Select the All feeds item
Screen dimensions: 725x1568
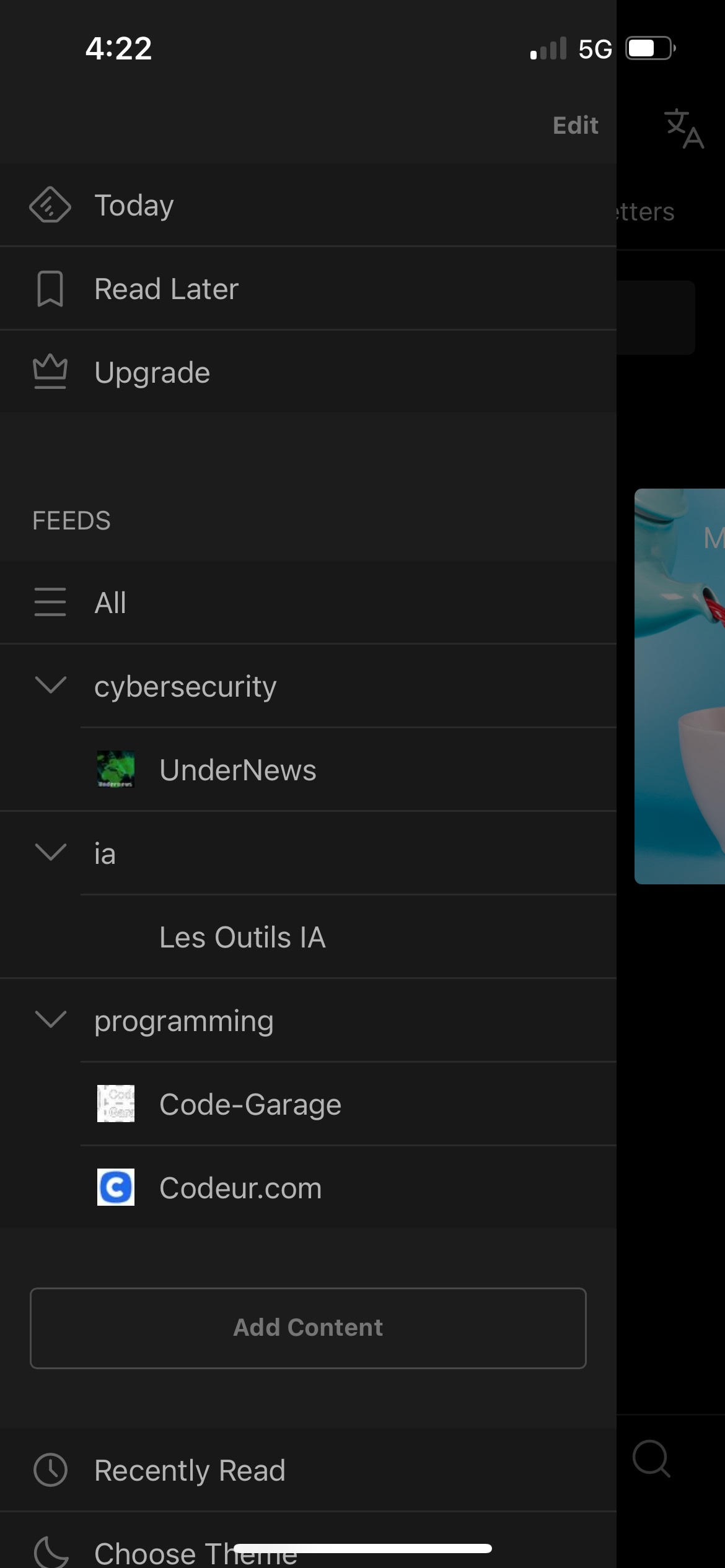110,603
